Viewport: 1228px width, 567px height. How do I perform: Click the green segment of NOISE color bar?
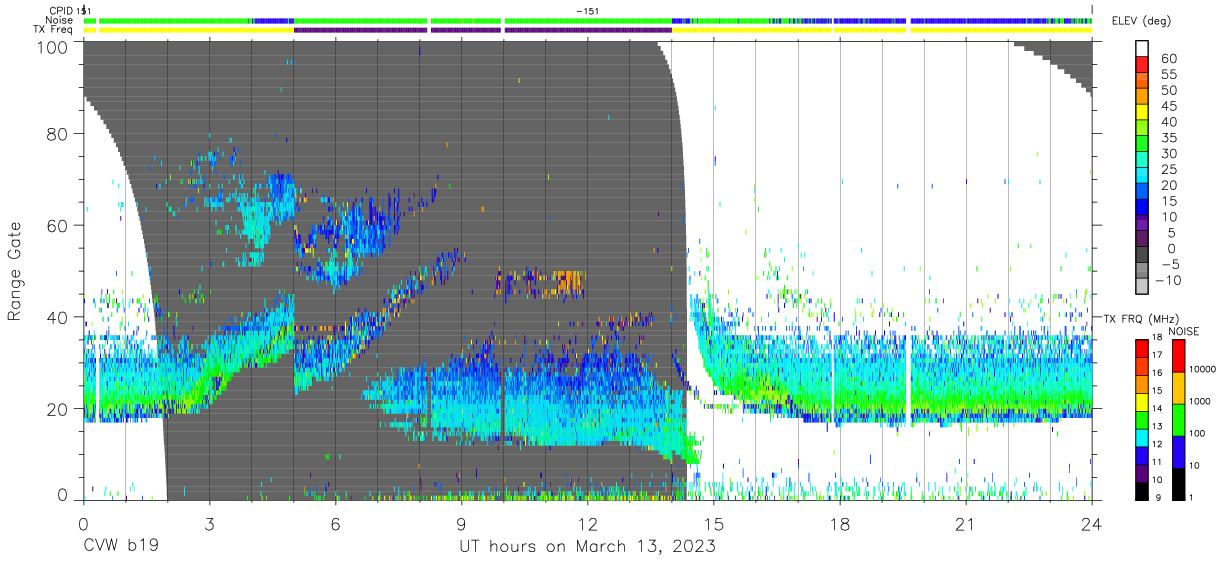pyautogui.click(x=1179, y=418)
